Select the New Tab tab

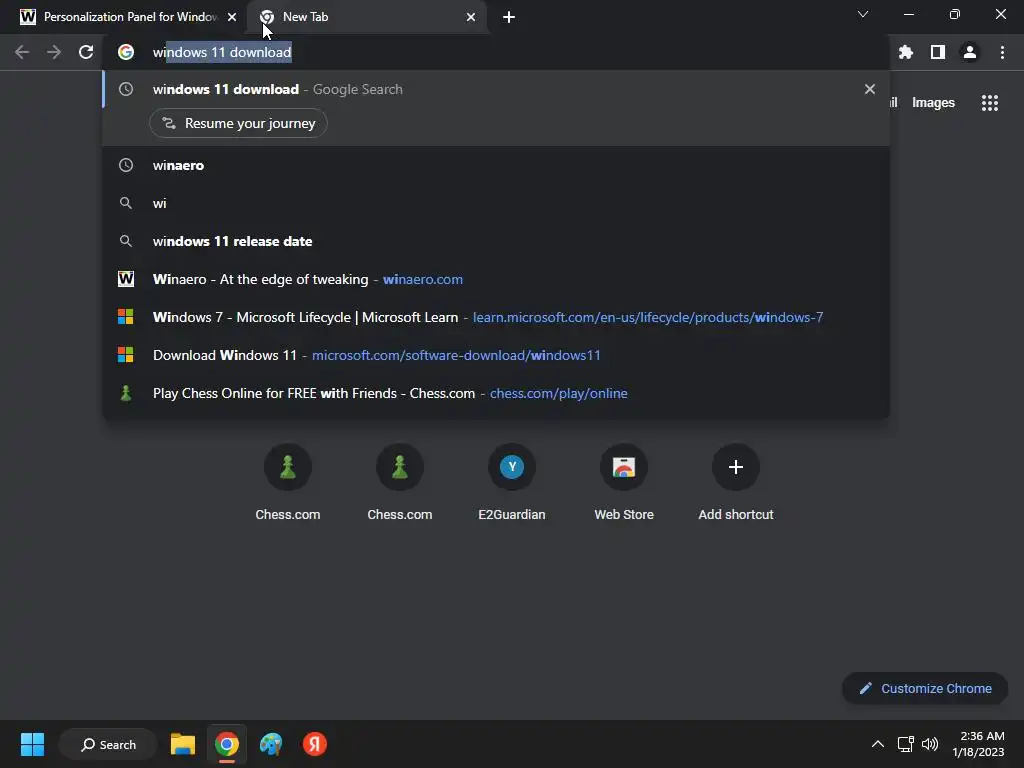pos(367,17)
